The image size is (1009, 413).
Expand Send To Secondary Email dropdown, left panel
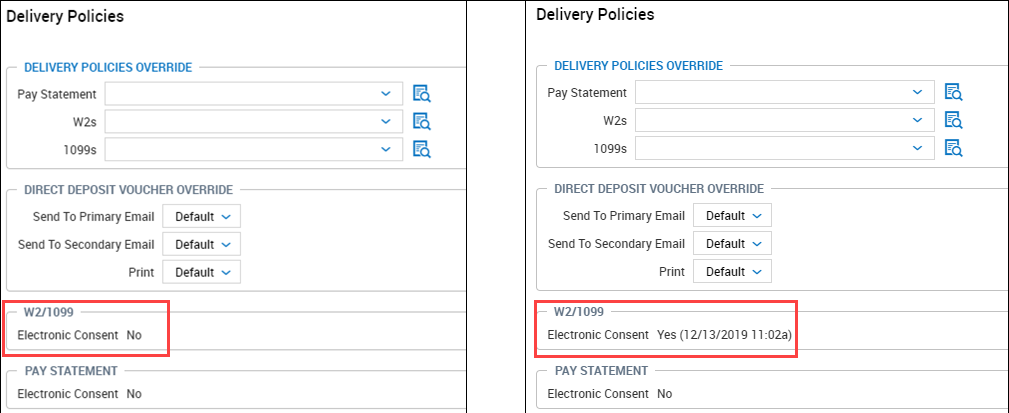202,244
